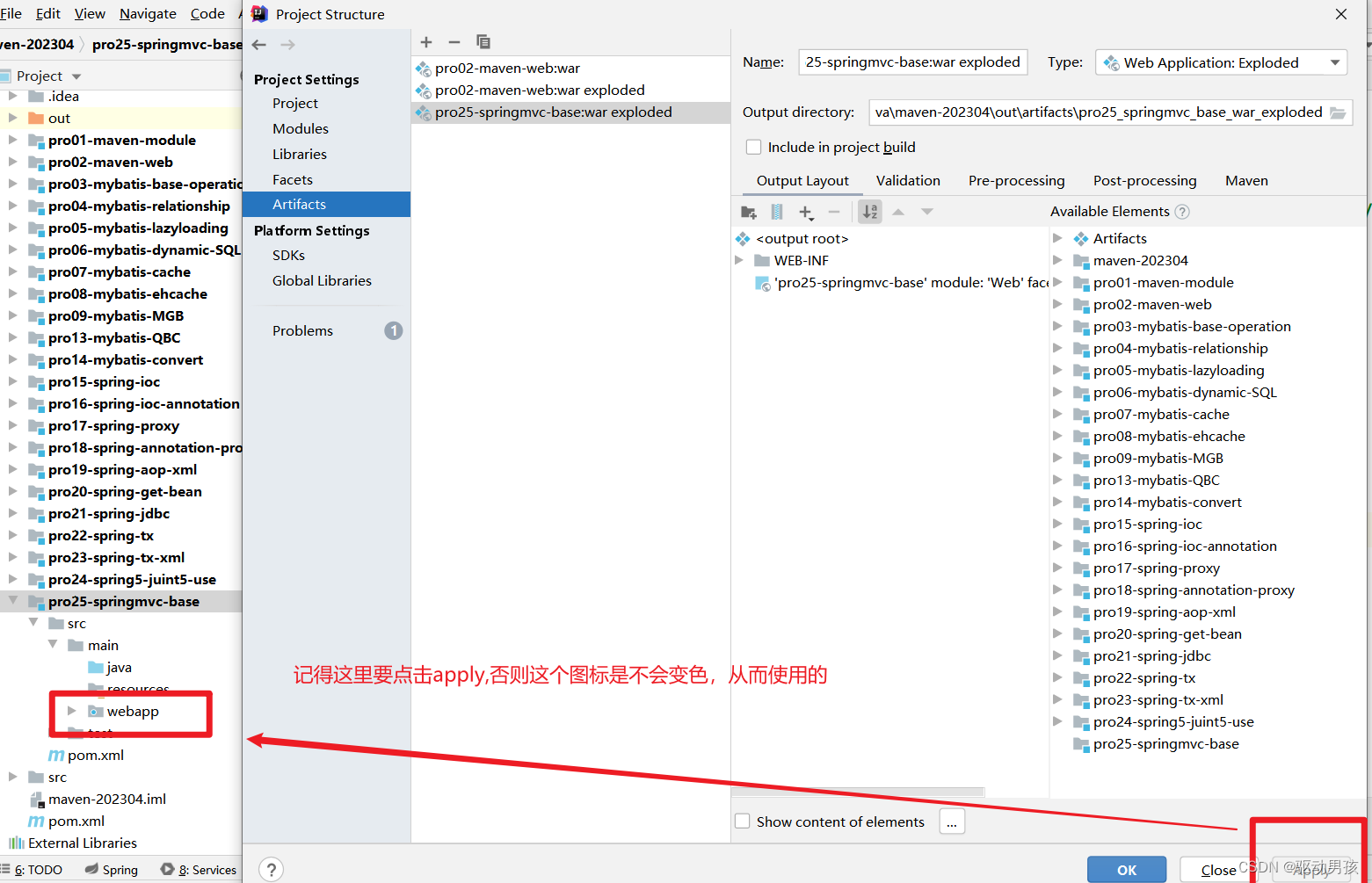This screenshot has height=883, width=1372.
Task: Open the artifact Type dropdown
Action: click(1221, 62)
